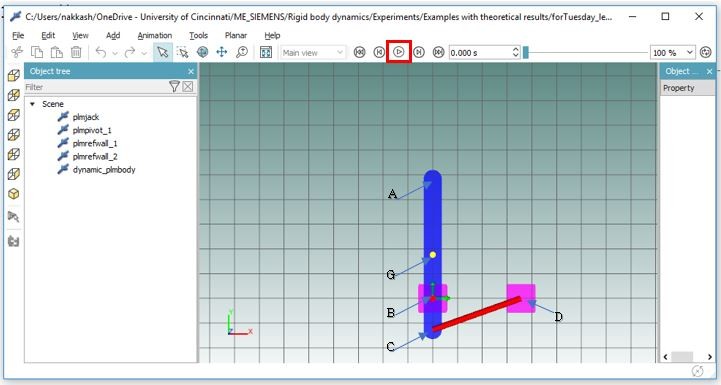Select the Pan move-arrows tool
Screen dimensions: 721x385
click(222, 52)
